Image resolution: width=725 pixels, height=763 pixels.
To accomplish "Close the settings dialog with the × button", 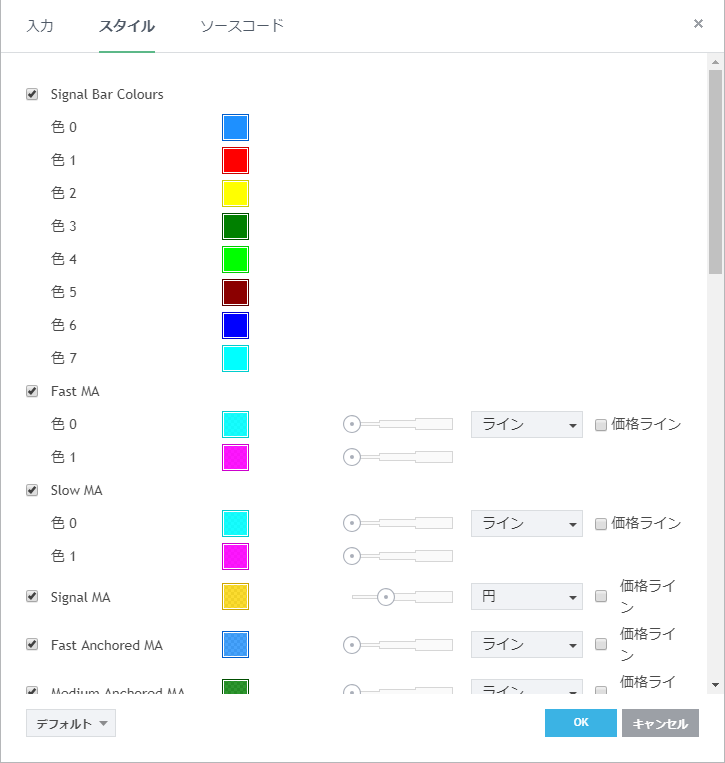I will coord(698,23).
